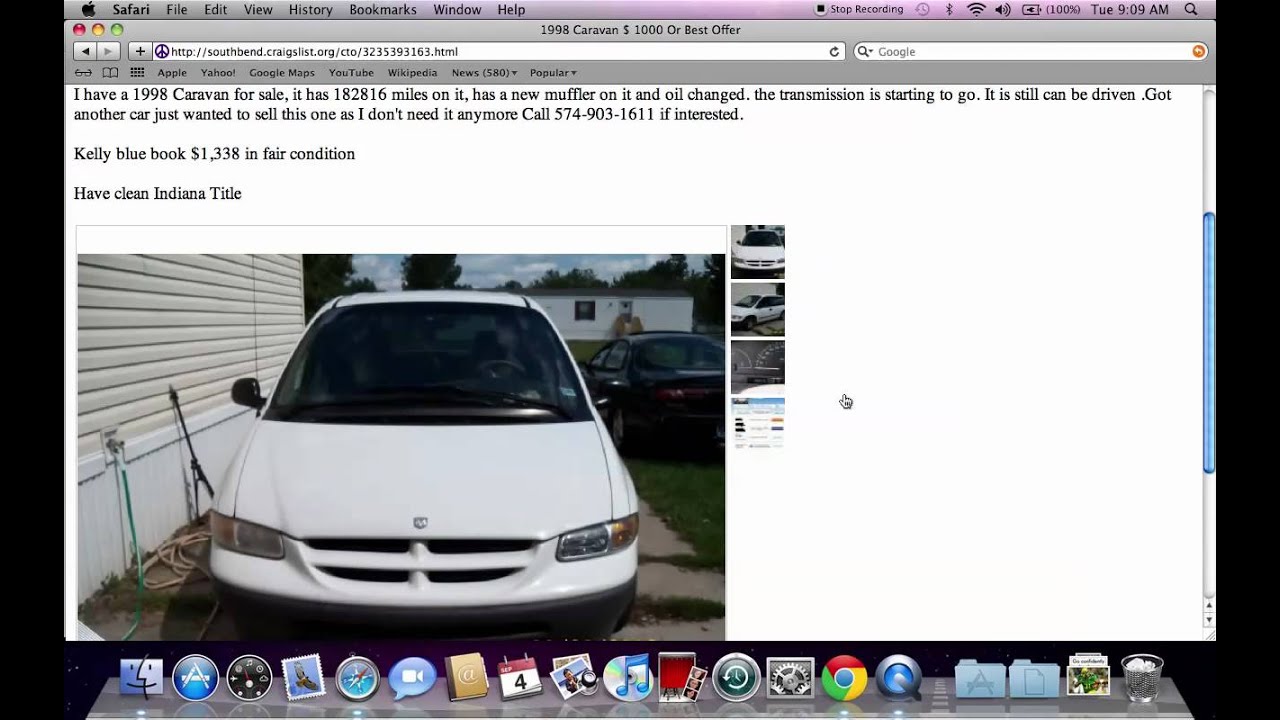Open Safari compass icon in Dock
Image resolution: width=1280 pixels, height=720 pixels.
[x=357, y=678]
